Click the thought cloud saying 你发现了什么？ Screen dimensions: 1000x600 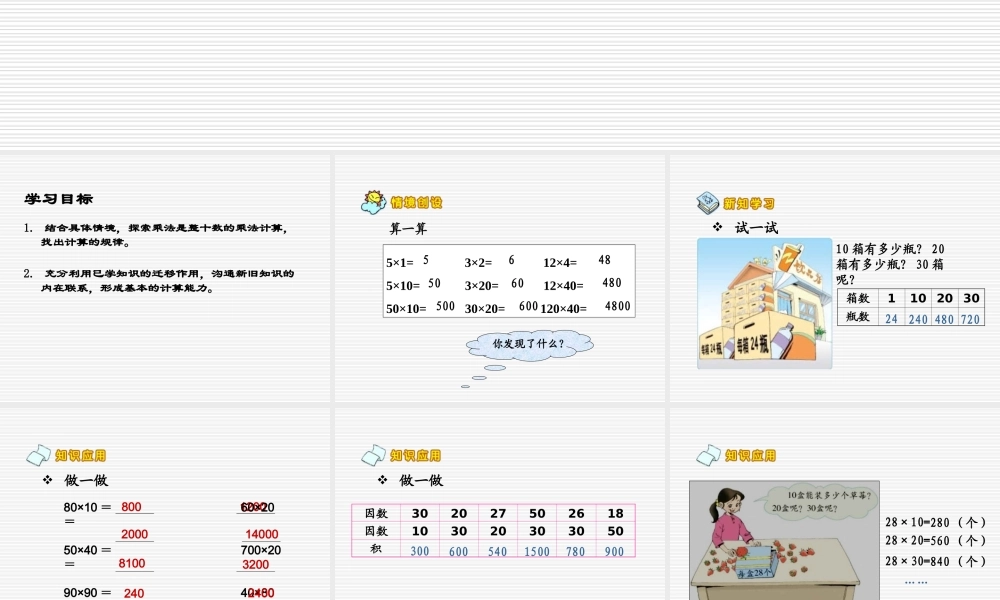tap(529, 345)
